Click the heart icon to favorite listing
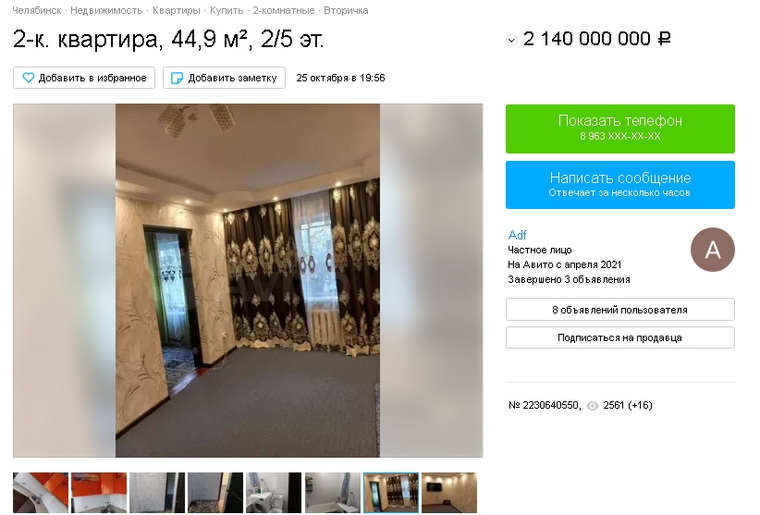The height and width of the screenshot is (515, 760). (29, 78)
